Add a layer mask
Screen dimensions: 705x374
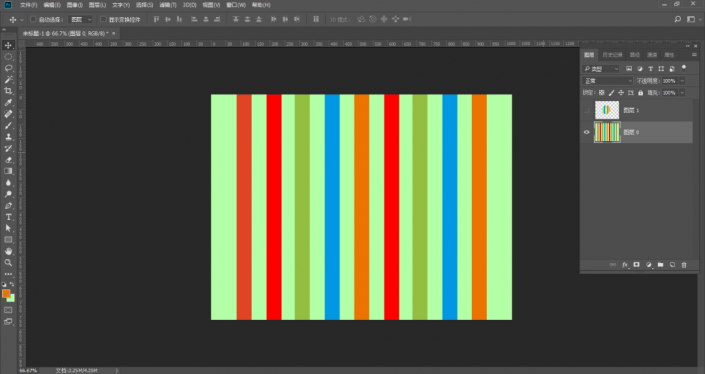pyautogui.click(x=636, y=265)
